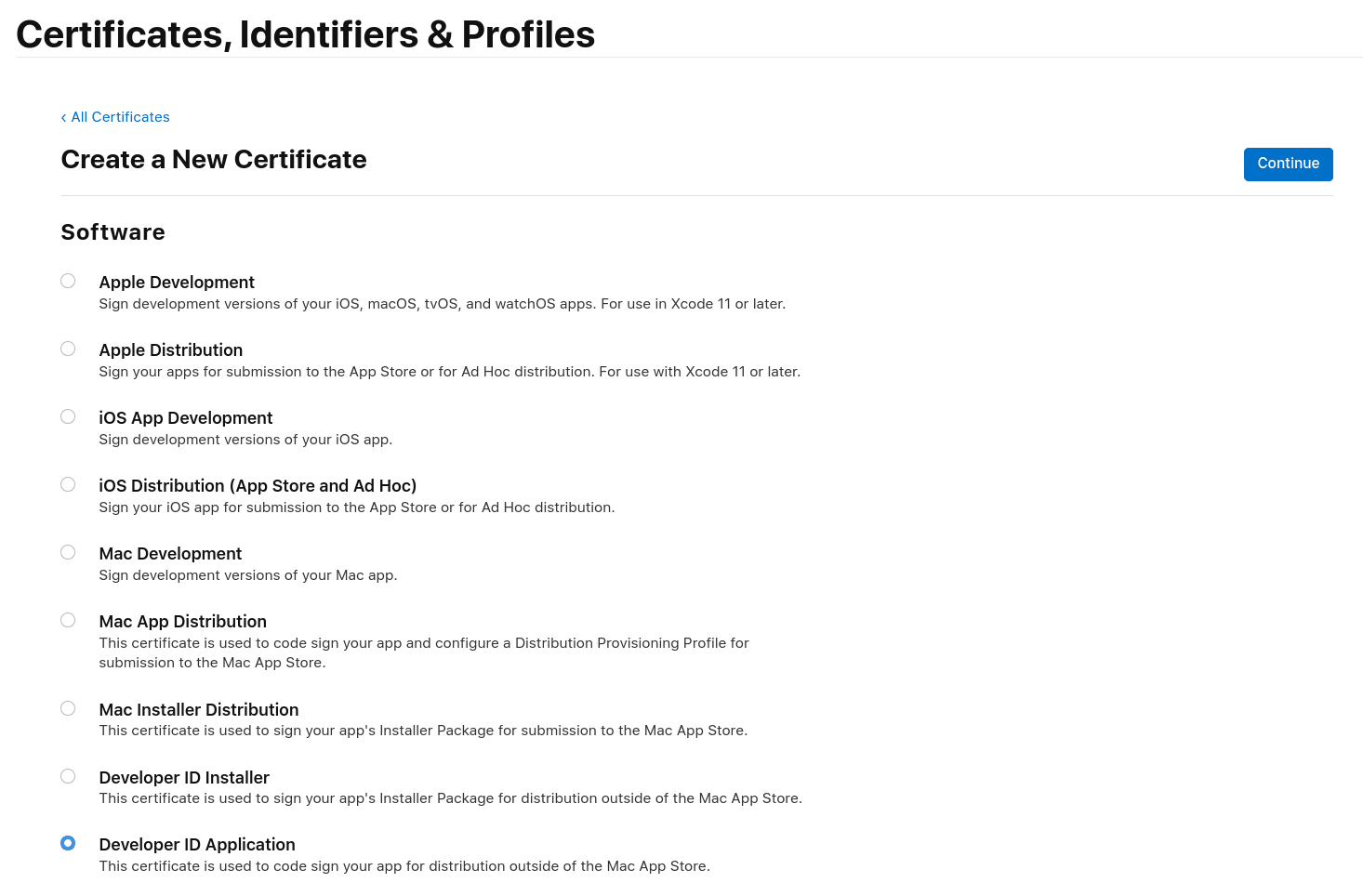Click the iOS Distribution (App Store and Ad Hoc) label
This screenshot has width=1363, height=896.
pyautogui.click(x=258, y=486)
